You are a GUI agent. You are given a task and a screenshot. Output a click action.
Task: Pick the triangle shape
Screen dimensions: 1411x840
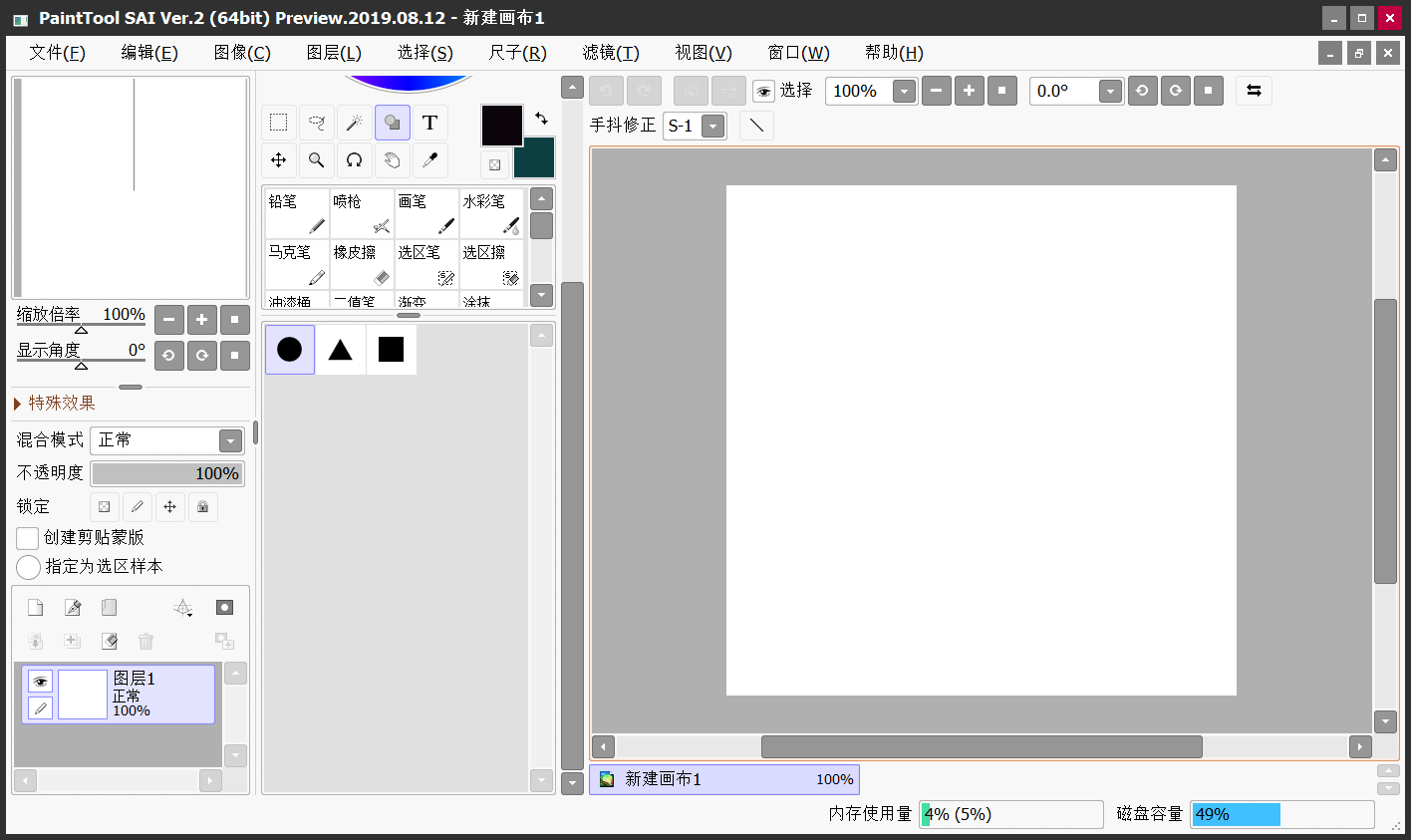341,350
